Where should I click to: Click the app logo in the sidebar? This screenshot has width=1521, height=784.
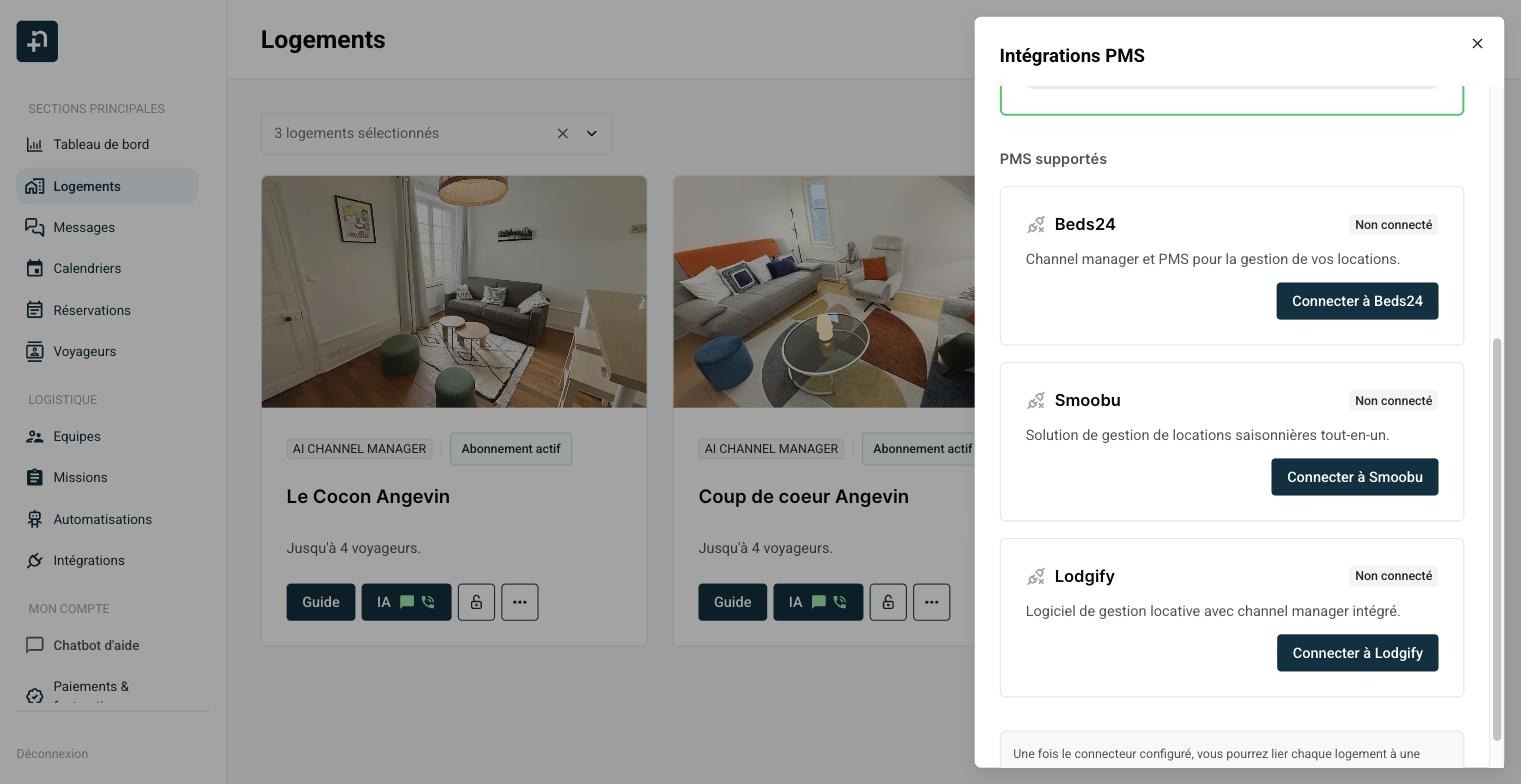37,41
